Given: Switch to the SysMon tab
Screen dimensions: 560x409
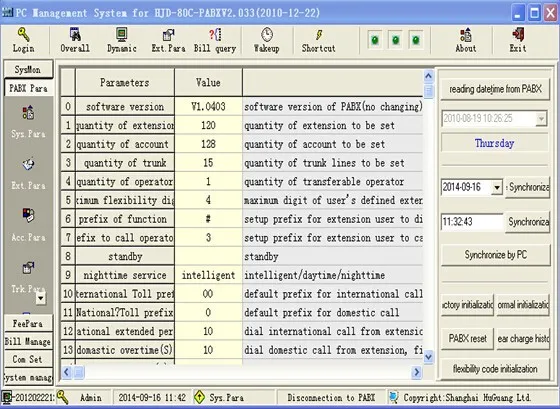Looking at the screenshot, I should pyautogui.click(x=28, y=69).
